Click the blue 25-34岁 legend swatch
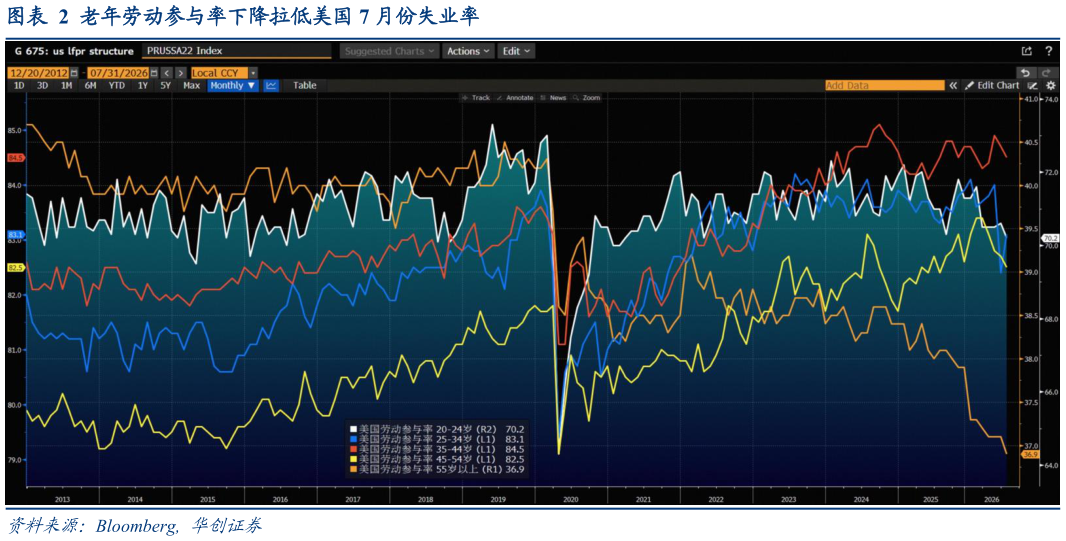 tap(353, 439)
